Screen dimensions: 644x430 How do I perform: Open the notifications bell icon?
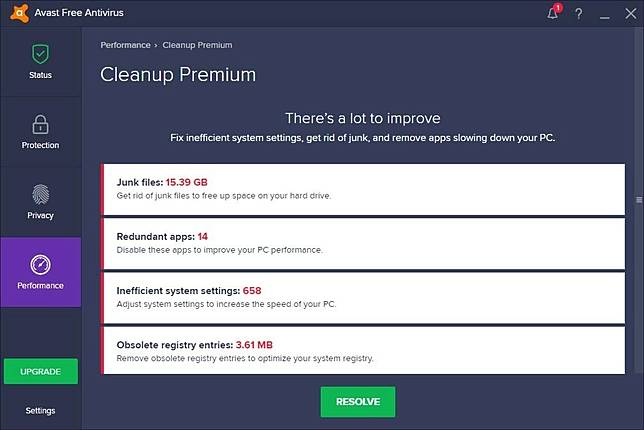tap(552, 14)
